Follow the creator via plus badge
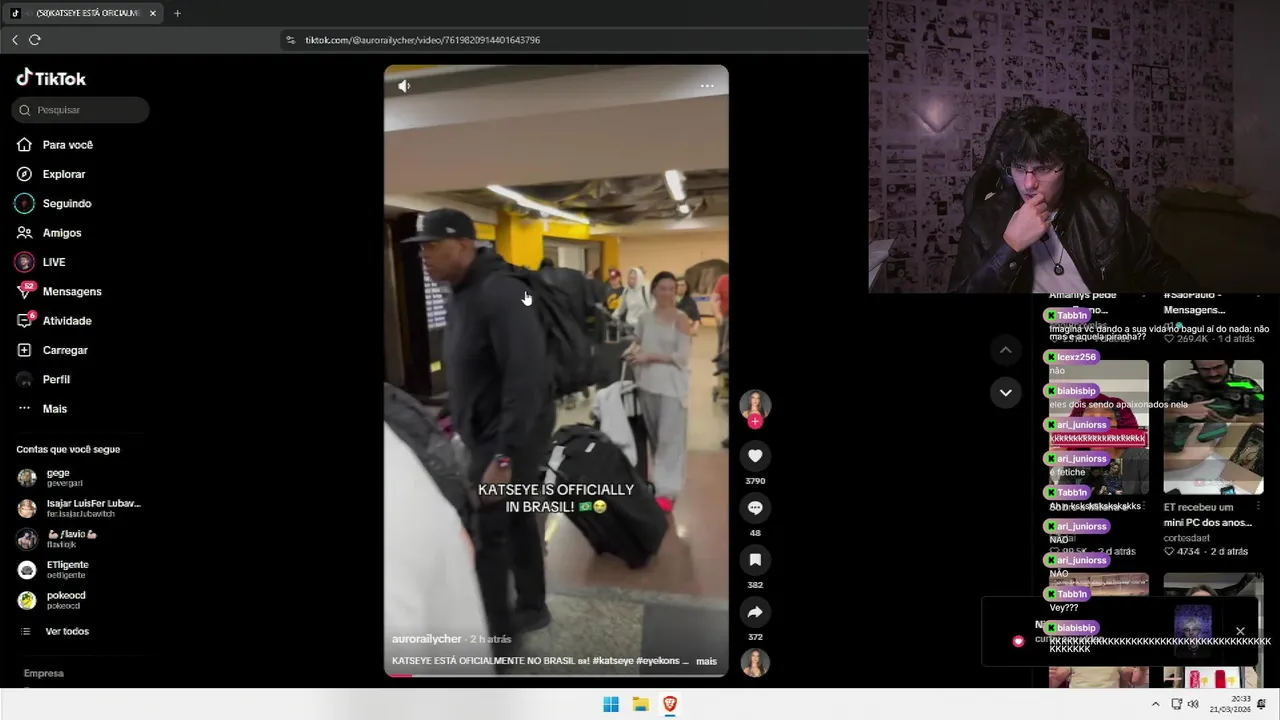The width and height of the screenshot is (1280, 720). pos(755,421)
